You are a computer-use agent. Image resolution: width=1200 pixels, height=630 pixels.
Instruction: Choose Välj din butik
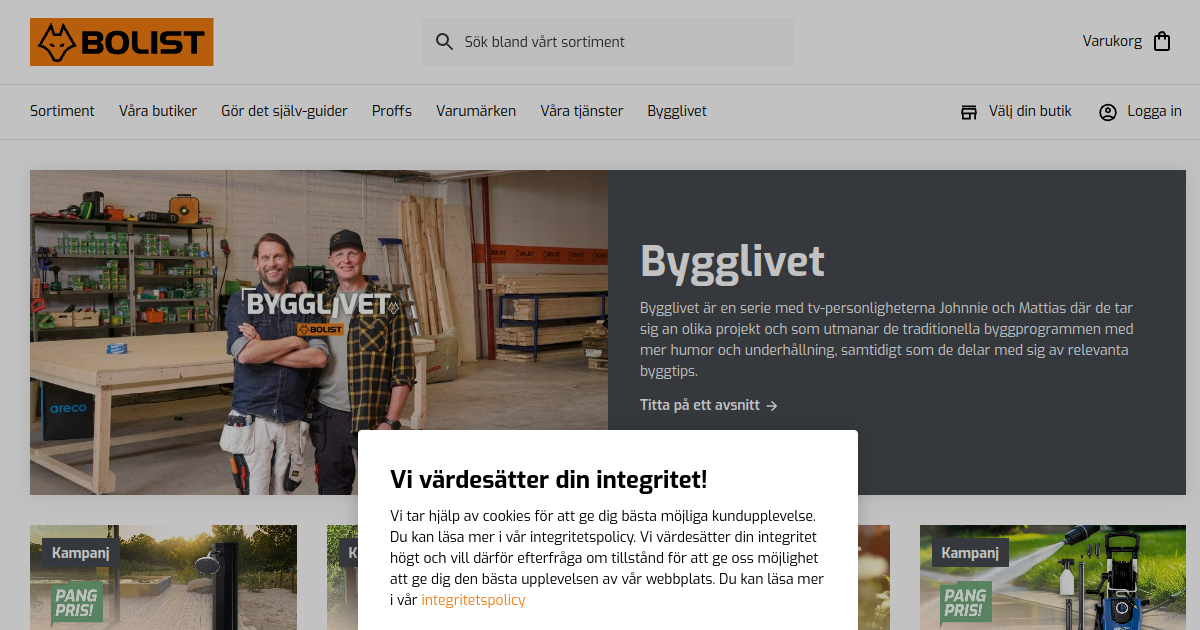tap(1030, 111)
